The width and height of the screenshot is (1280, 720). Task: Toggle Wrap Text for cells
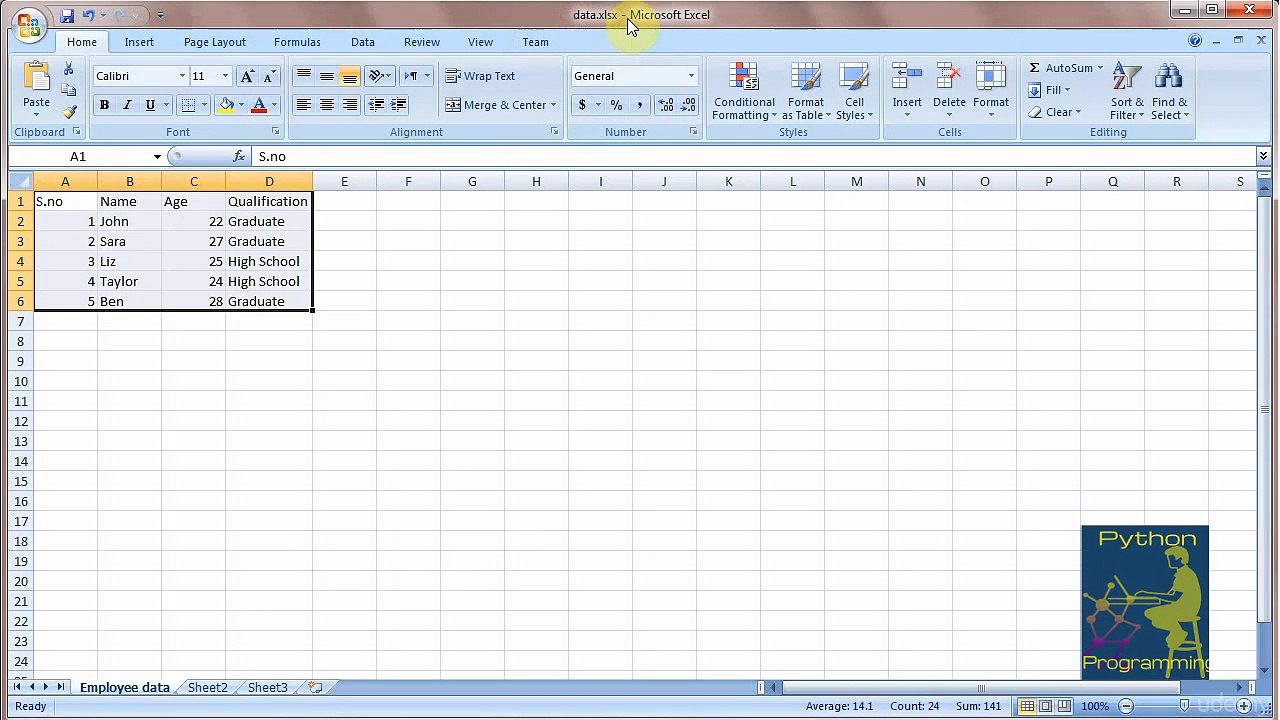[x=480, y=76]
